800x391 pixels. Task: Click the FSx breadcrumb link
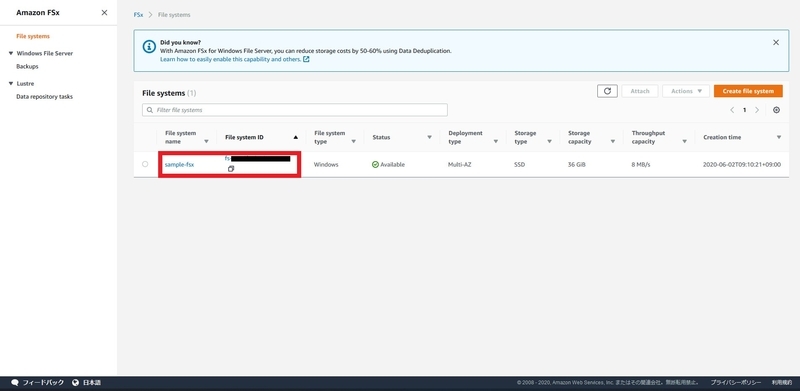coord(138,15)
